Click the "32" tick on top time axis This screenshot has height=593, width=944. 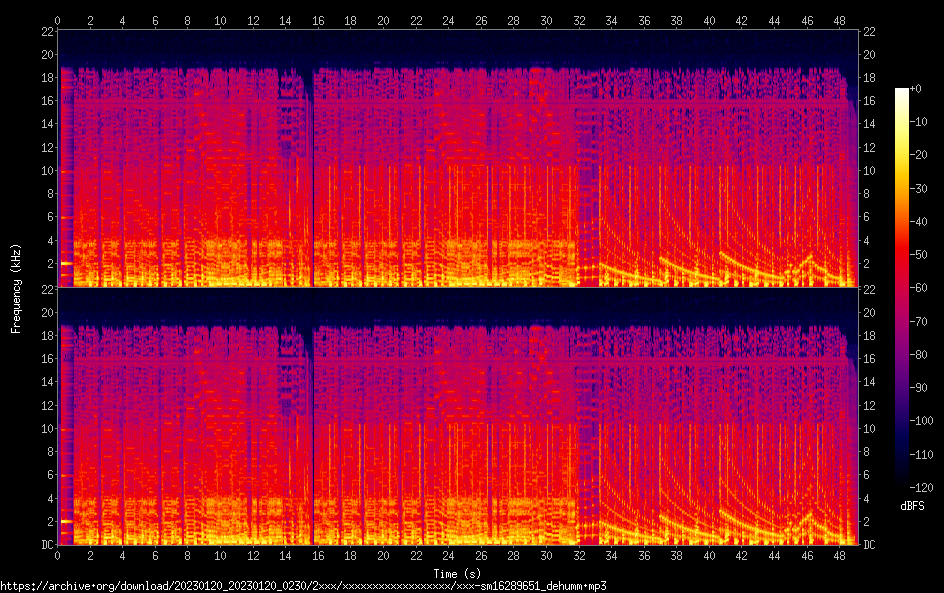click(578, 19)
